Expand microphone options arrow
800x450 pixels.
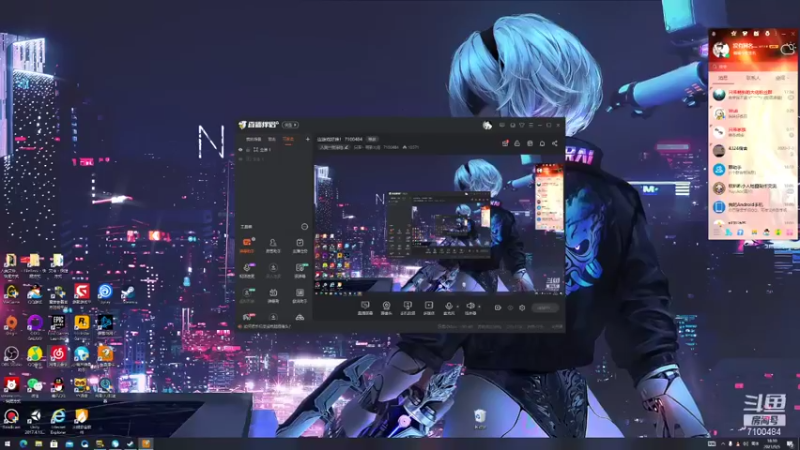(458, 307)
